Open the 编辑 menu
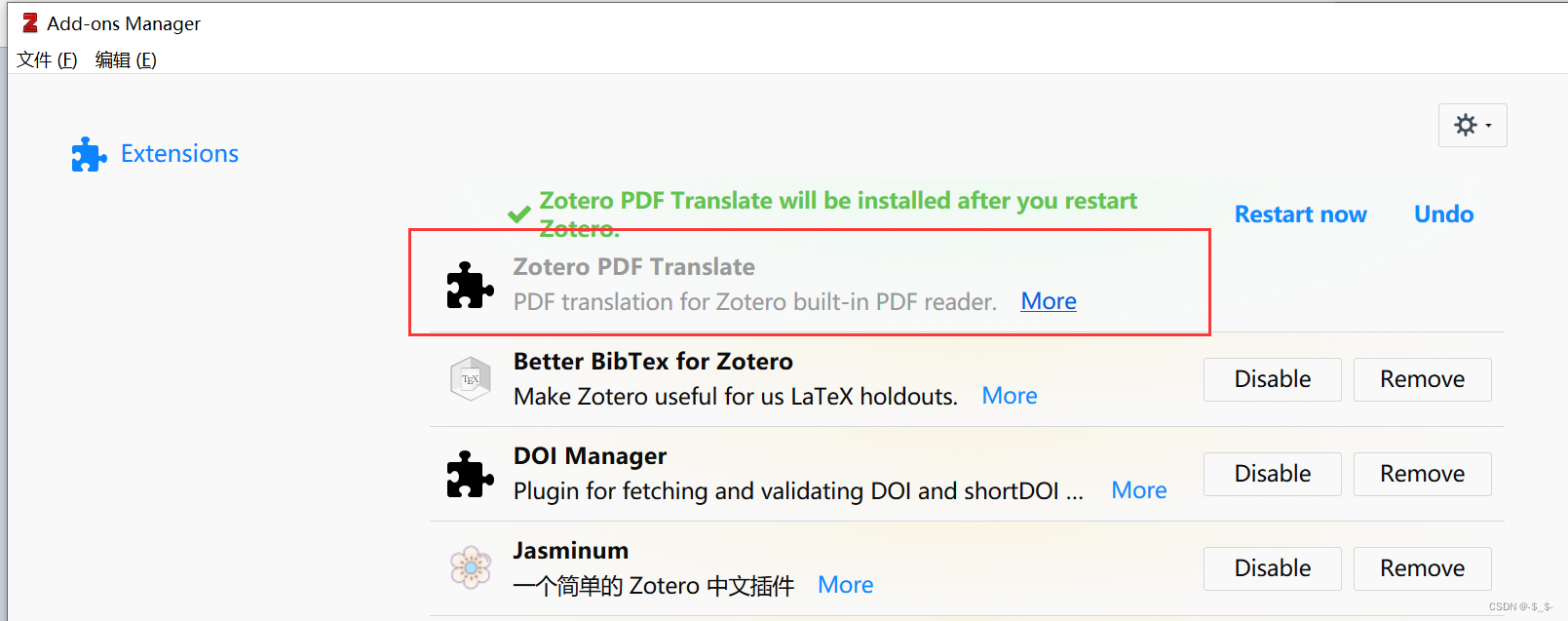Image resolution: width=1568 pixels, height=621 pixels. [x=126, y=59]
